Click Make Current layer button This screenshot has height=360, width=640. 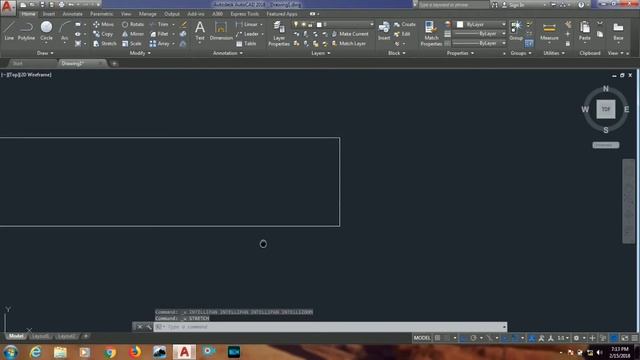[350, 34]
